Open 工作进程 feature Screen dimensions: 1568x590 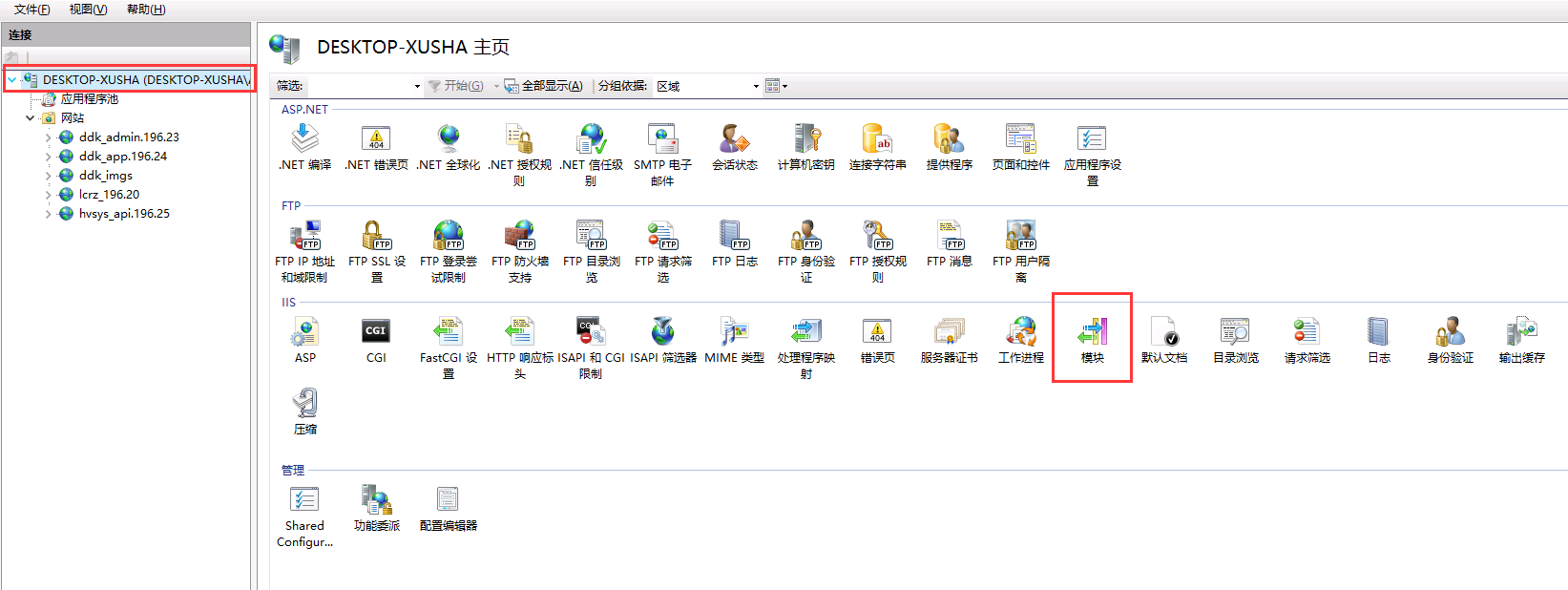point(1021,341)
